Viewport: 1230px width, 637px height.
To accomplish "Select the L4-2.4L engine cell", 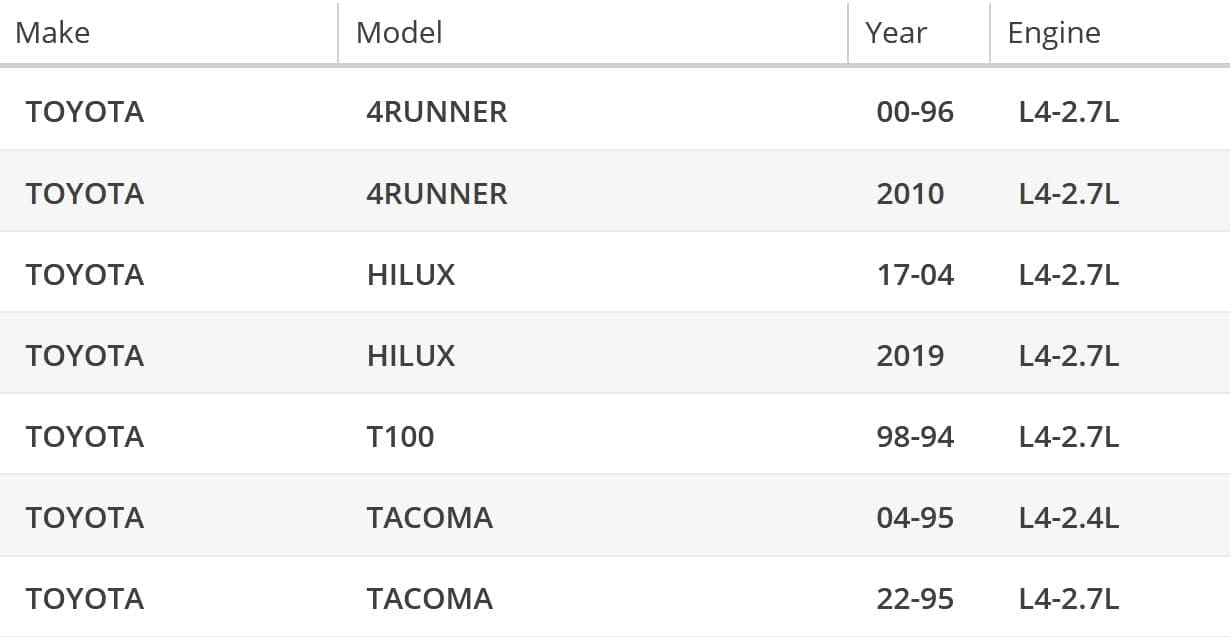I will (x=1068, y=517).
